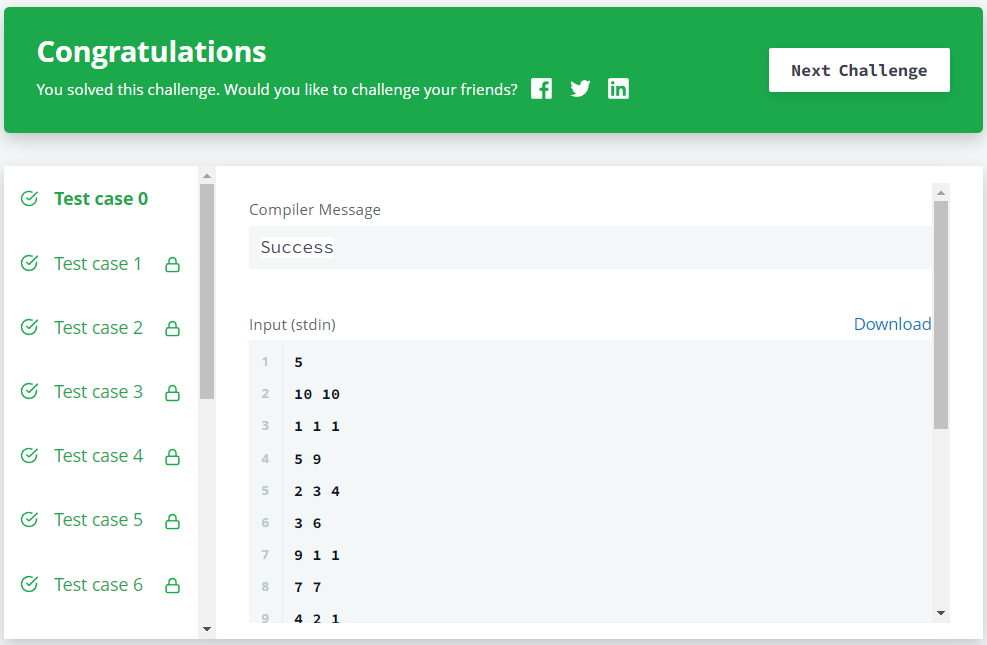Open Test case 3 entry
This screenshot has width=987, height=645.
click(x=98, y=391)
